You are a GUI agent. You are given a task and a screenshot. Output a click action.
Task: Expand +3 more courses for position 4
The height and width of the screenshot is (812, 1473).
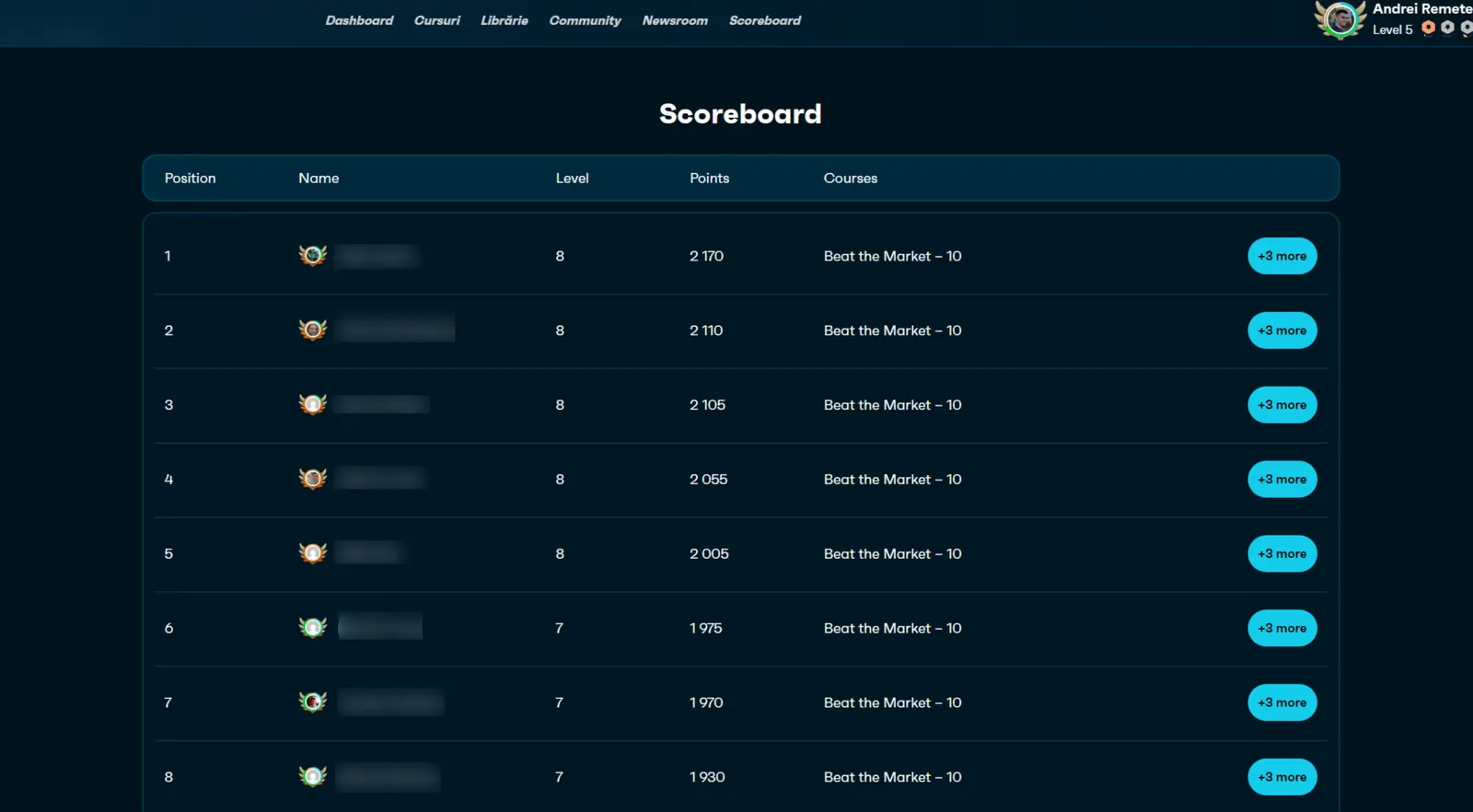(x=1282, y=480)
